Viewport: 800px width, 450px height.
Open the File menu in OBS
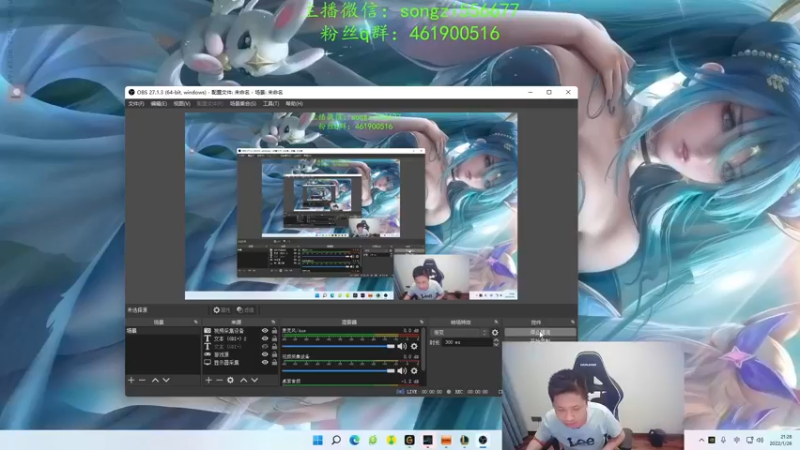pos(136,104)
